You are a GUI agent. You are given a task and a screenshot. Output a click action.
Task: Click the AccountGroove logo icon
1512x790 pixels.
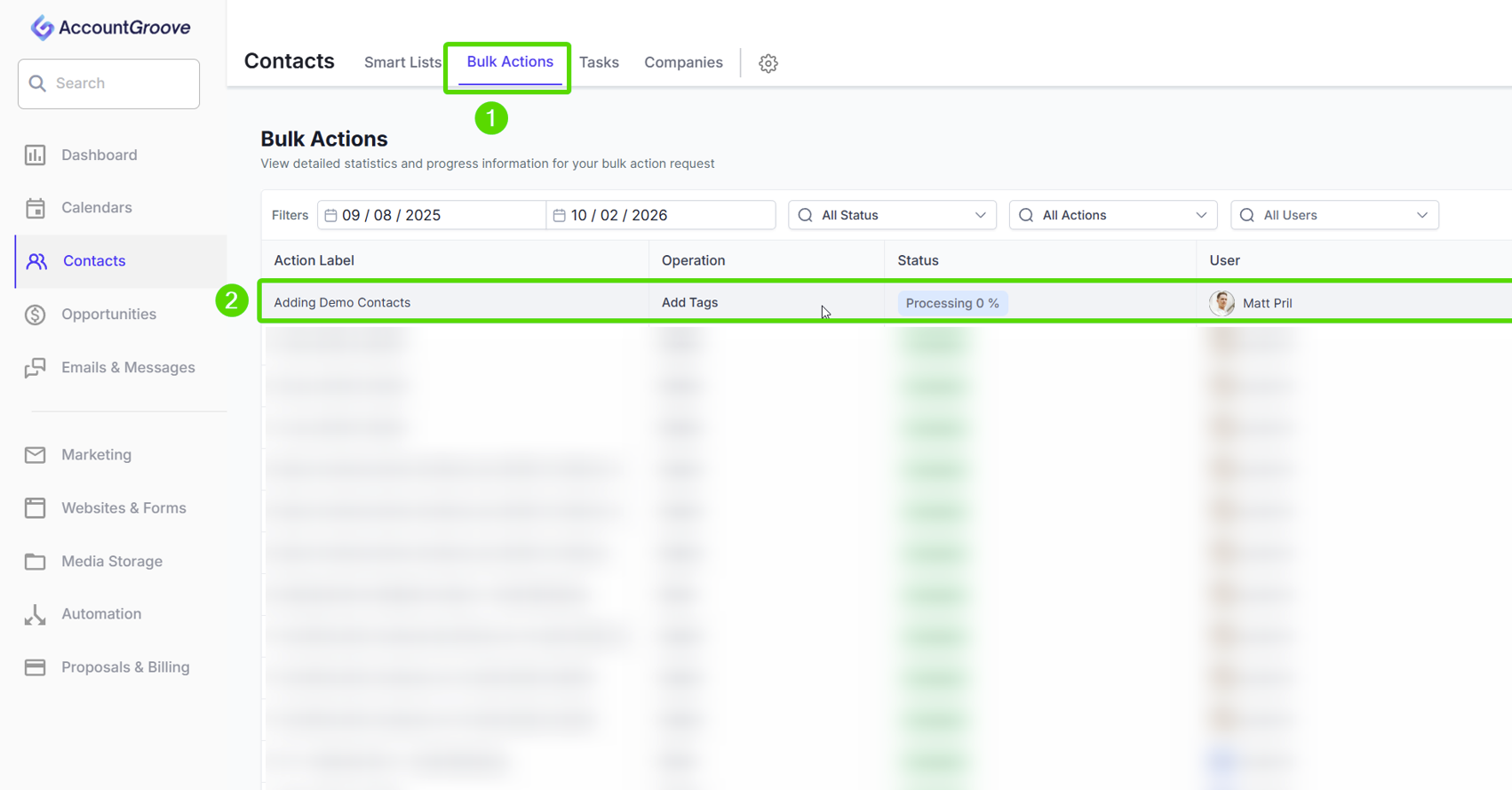(42, 28)
